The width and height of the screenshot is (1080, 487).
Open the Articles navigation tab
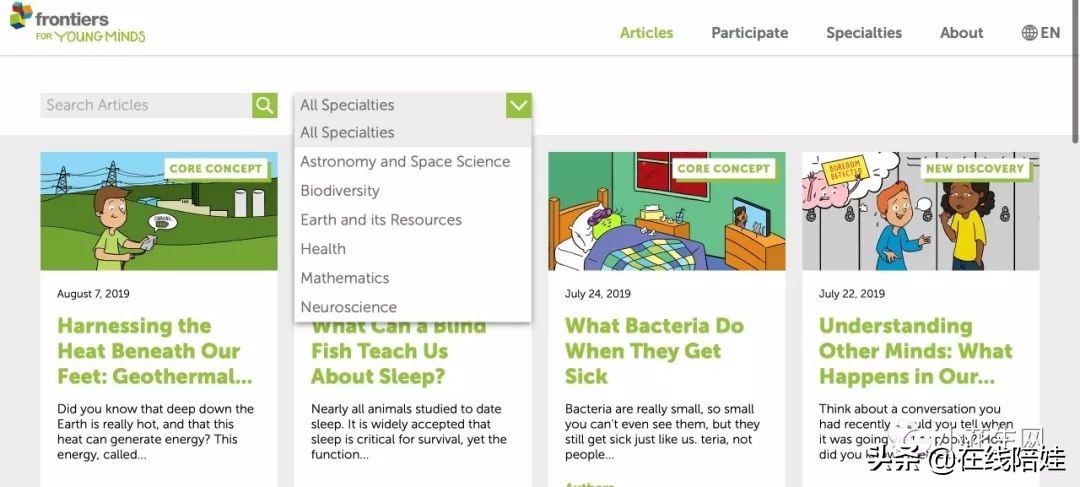[646, 33]
